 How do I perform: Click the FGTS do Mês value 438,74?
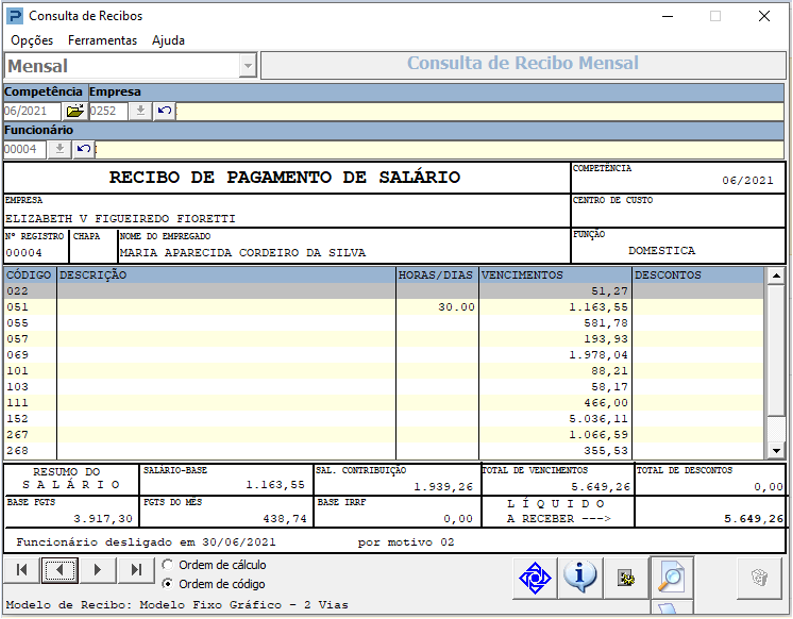coord(285,519)
